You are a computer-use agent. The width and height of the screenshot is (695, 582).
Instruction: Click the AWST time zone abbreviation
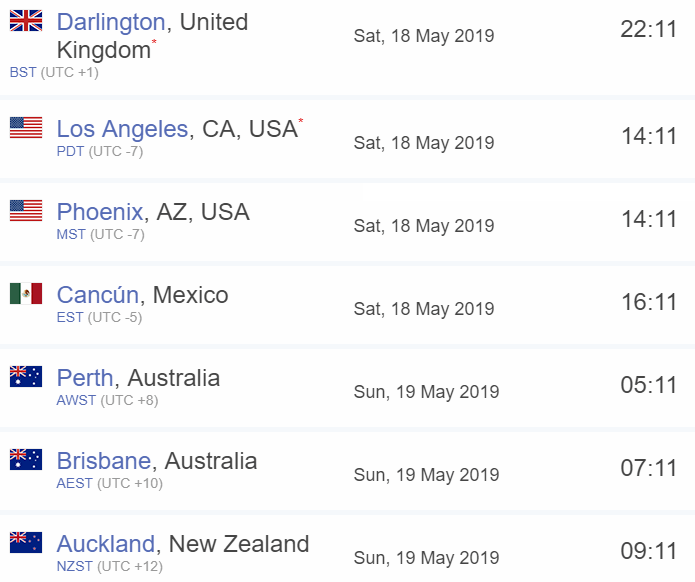pos(76,400)
